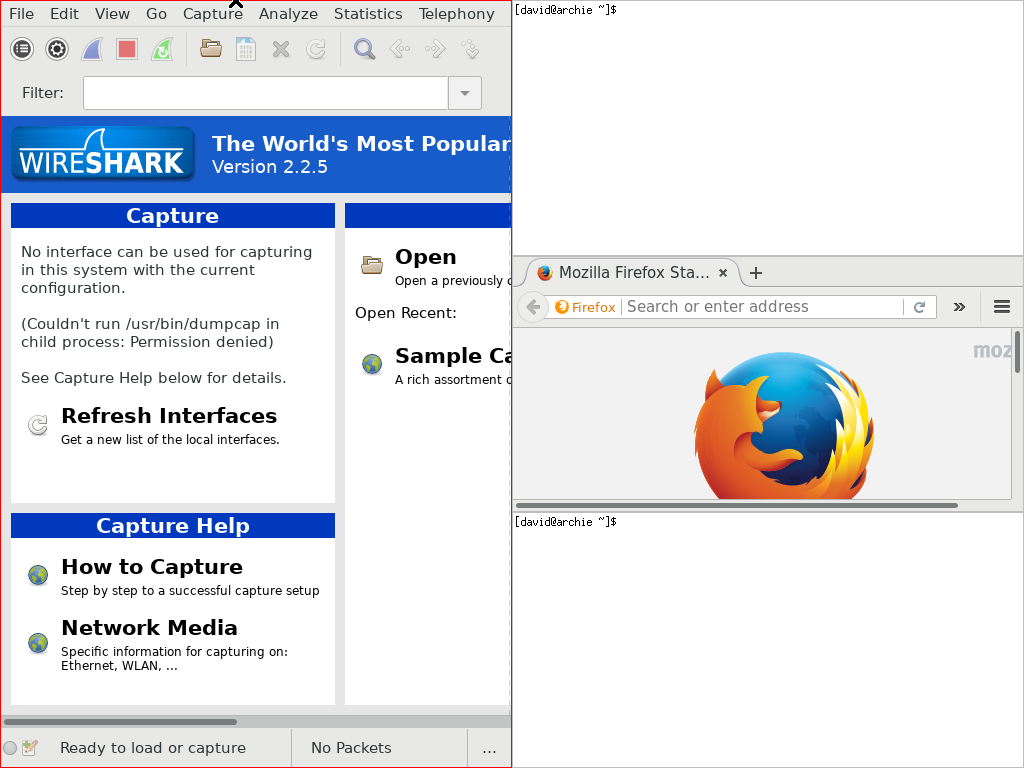
Task: Open the View menu
Action: (x=112, y=14)
